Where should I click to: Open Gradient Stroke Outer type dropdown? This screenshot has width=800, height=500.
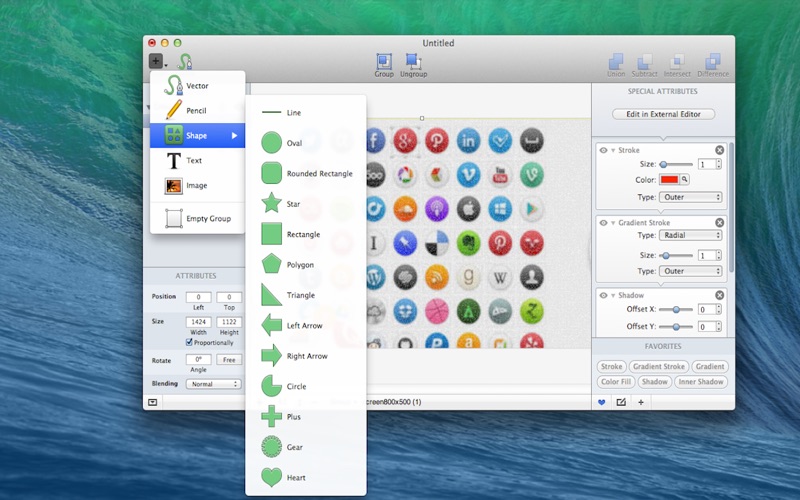[x=691, y=271]
